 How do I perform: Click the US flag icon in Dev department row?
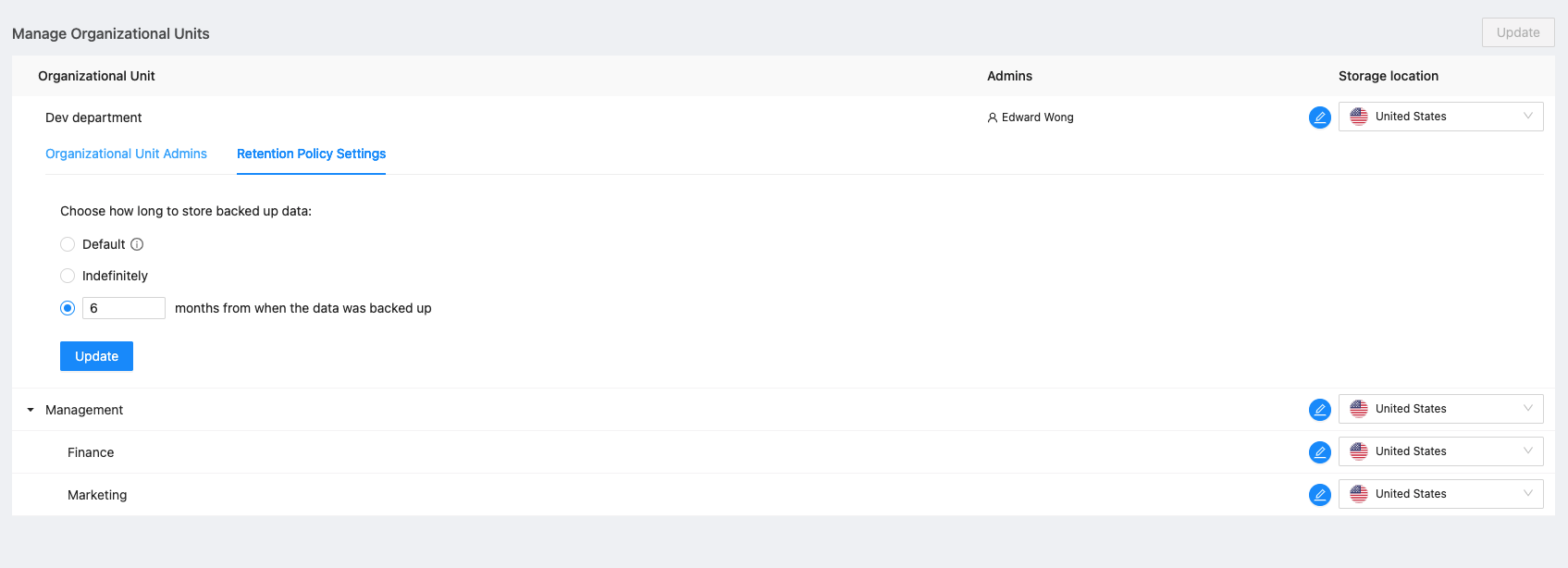(1358, 117)
